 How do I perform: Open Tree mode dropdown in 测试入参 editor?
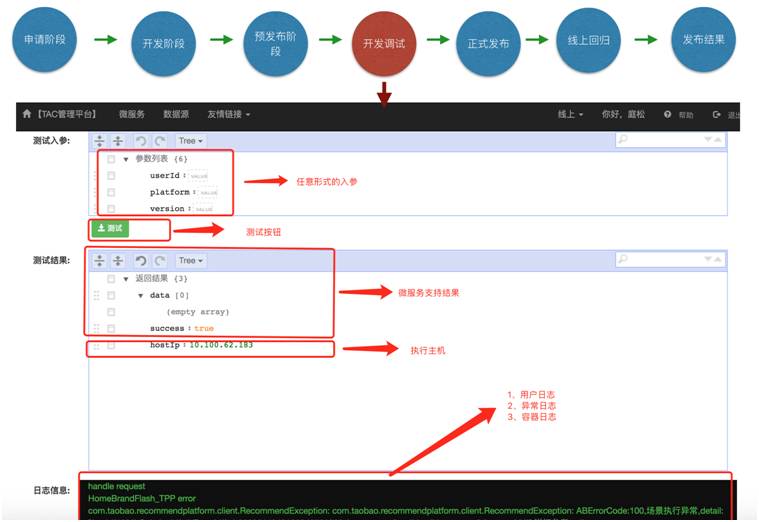191,141
